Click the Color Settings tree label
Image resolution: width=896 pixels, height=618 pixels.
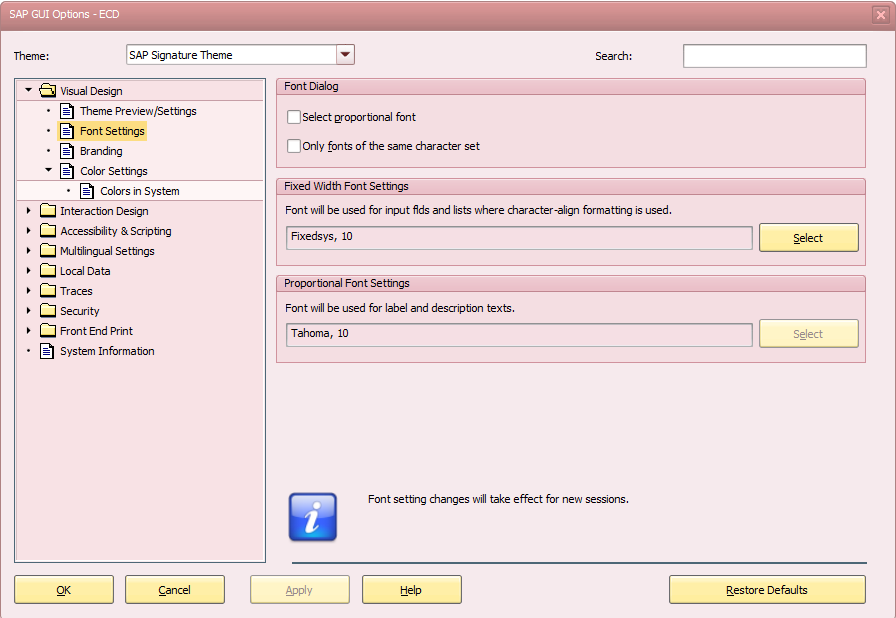(x=114, y=171)
